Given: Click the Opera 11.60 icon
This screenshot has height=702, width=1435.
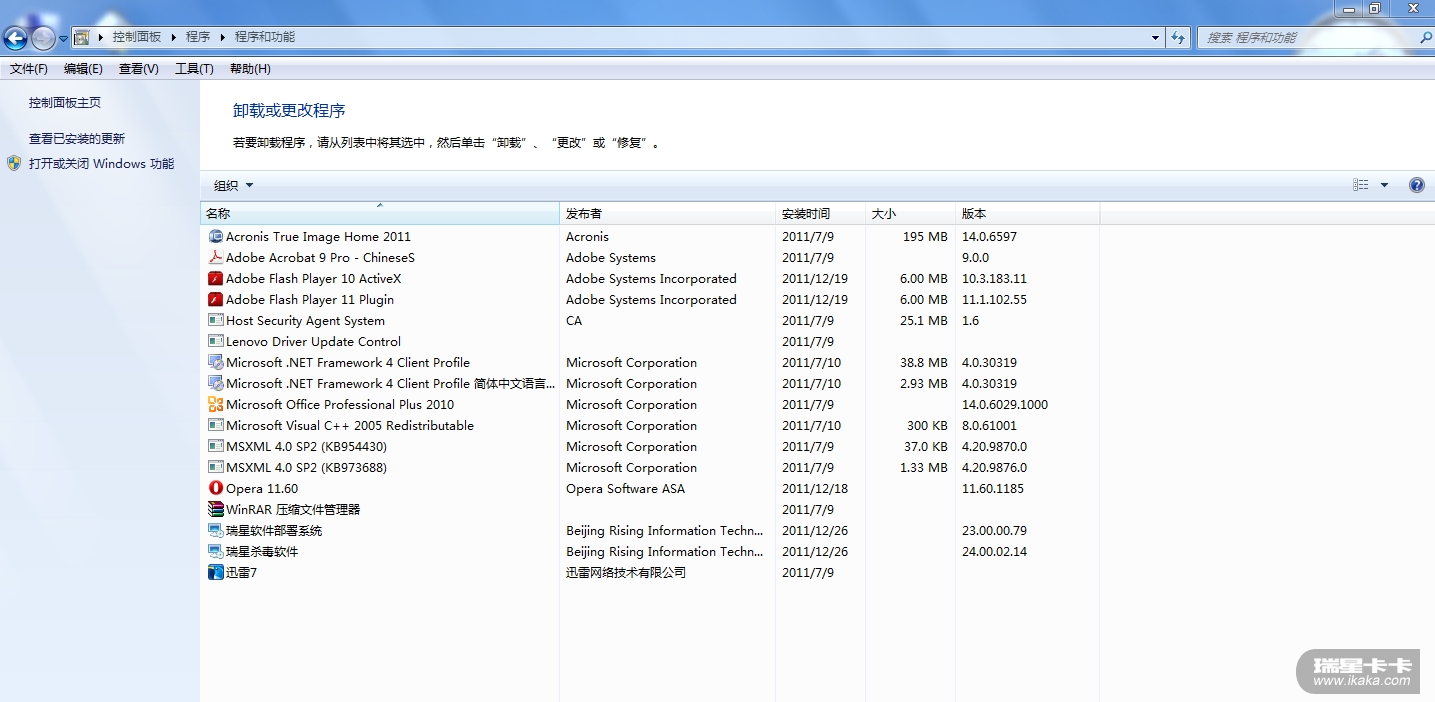Looking at the screenshot, I should click(215, 489).
